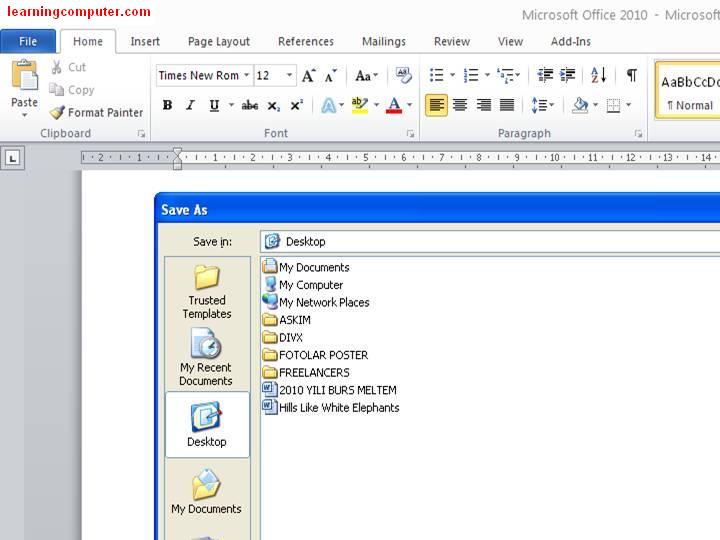
Task: Click the Borders icon
Action: [613, 106]
